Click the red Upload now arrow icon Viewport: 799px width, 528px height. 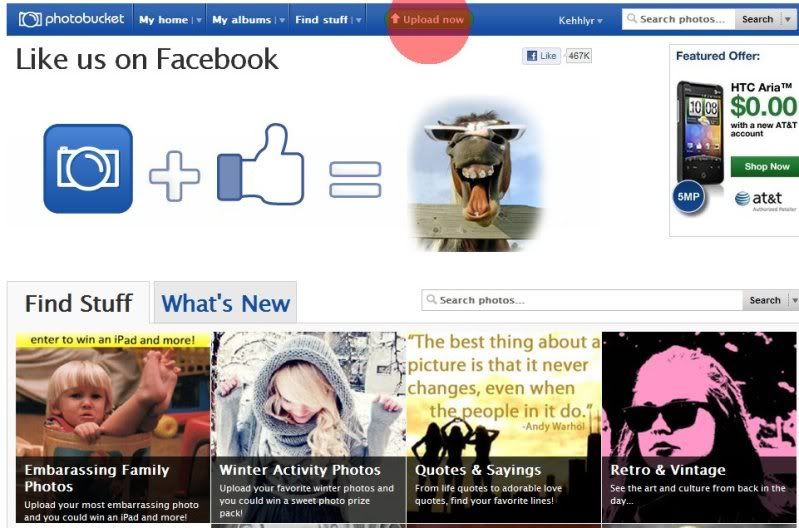395,18
